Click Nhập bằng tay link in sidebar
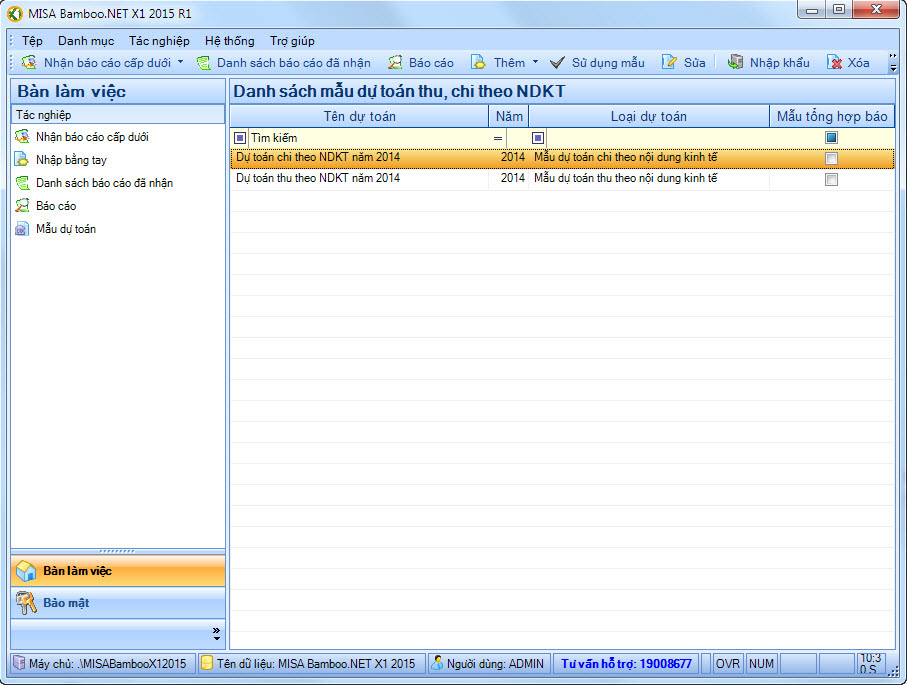 click(71, 160)
